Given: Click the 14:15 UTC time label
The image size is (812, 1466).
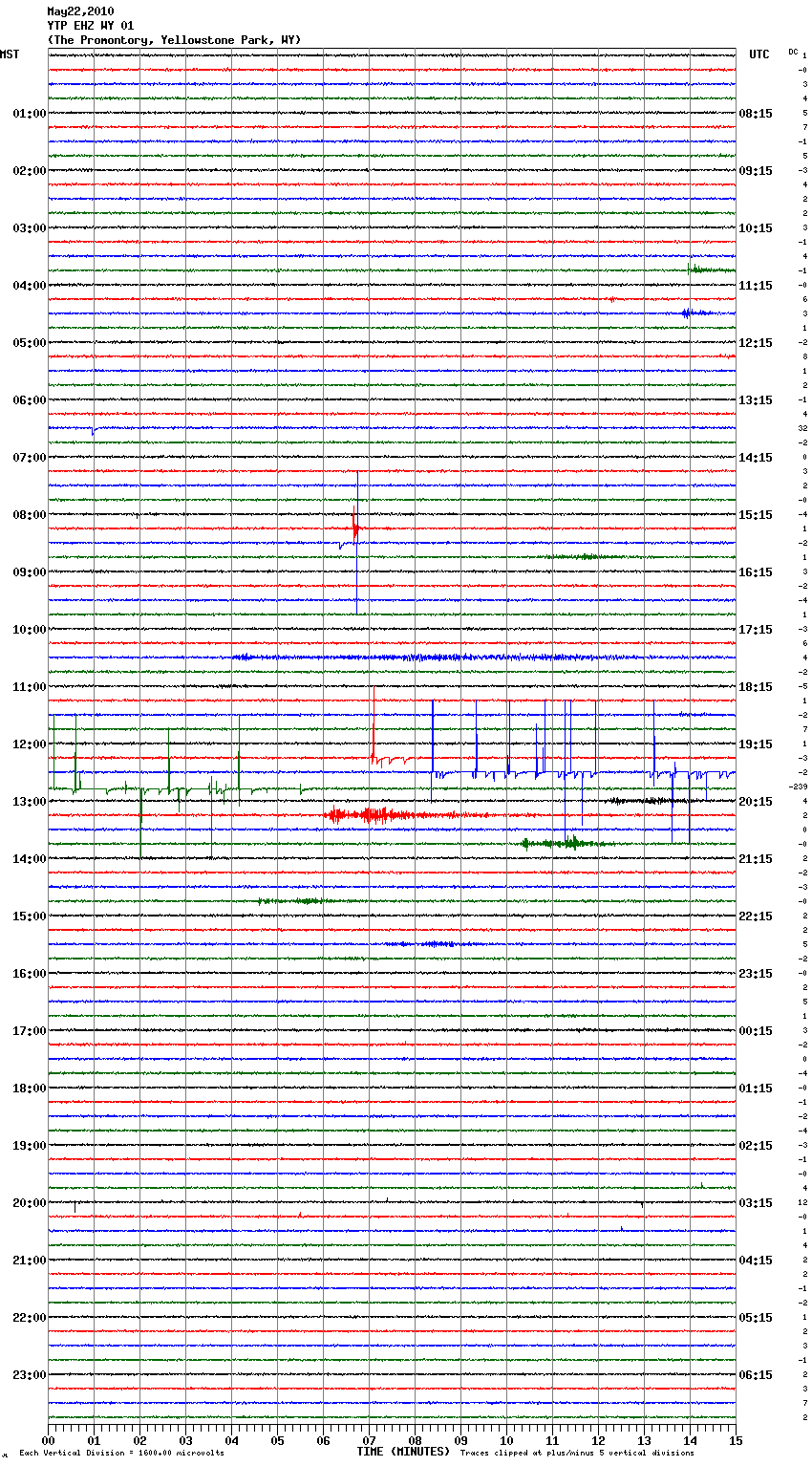Looking at the screenshot, I should pos(756,458).
